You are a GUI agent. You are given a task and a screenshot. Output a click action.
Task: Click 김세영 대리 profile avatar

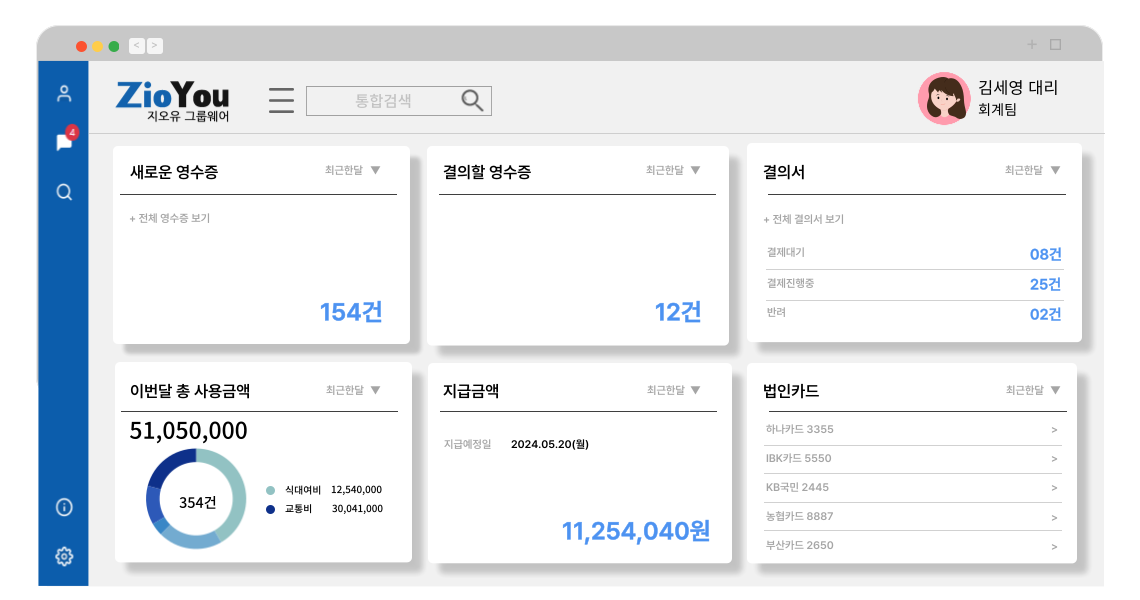point(943,98)
